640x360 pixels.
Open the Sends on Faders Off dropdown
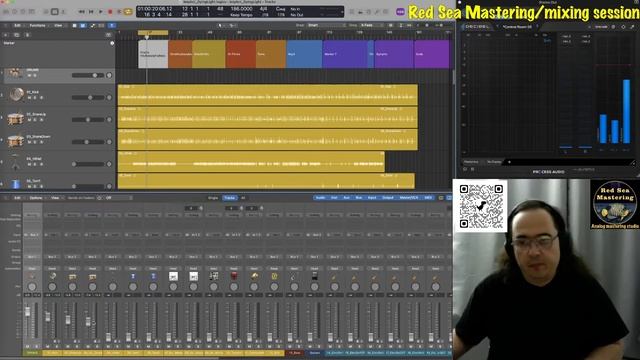click(118, 198)
